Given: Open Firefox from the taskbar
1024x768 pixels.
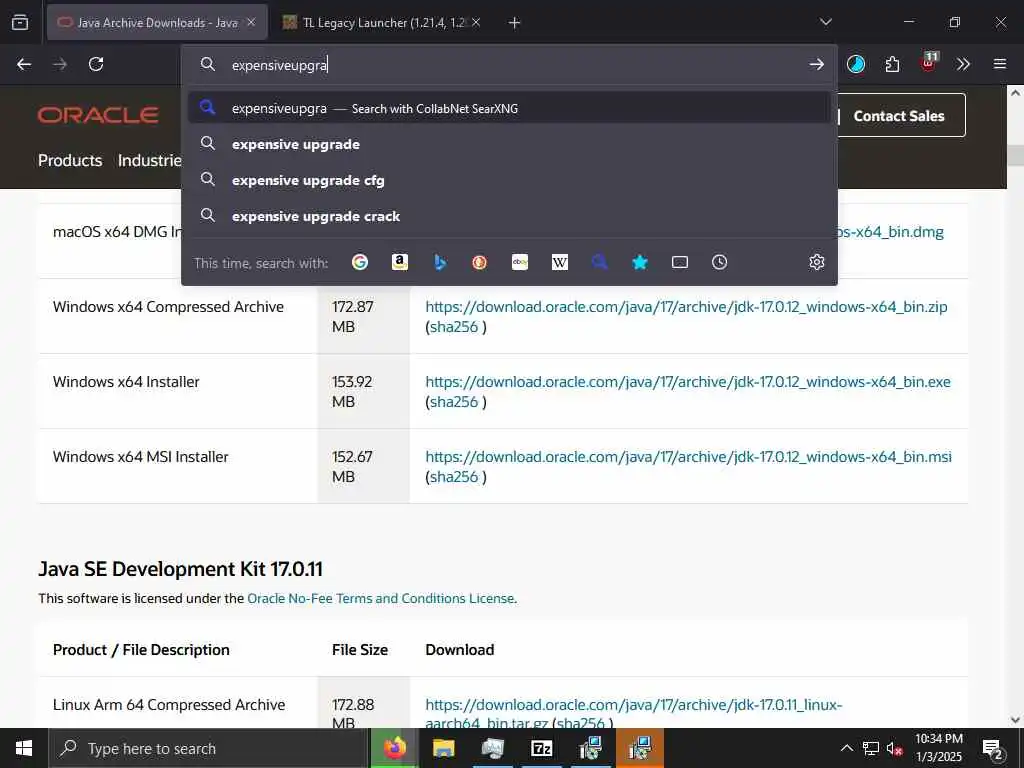Looking at the screenshot, I should click(x=394, y=748).
